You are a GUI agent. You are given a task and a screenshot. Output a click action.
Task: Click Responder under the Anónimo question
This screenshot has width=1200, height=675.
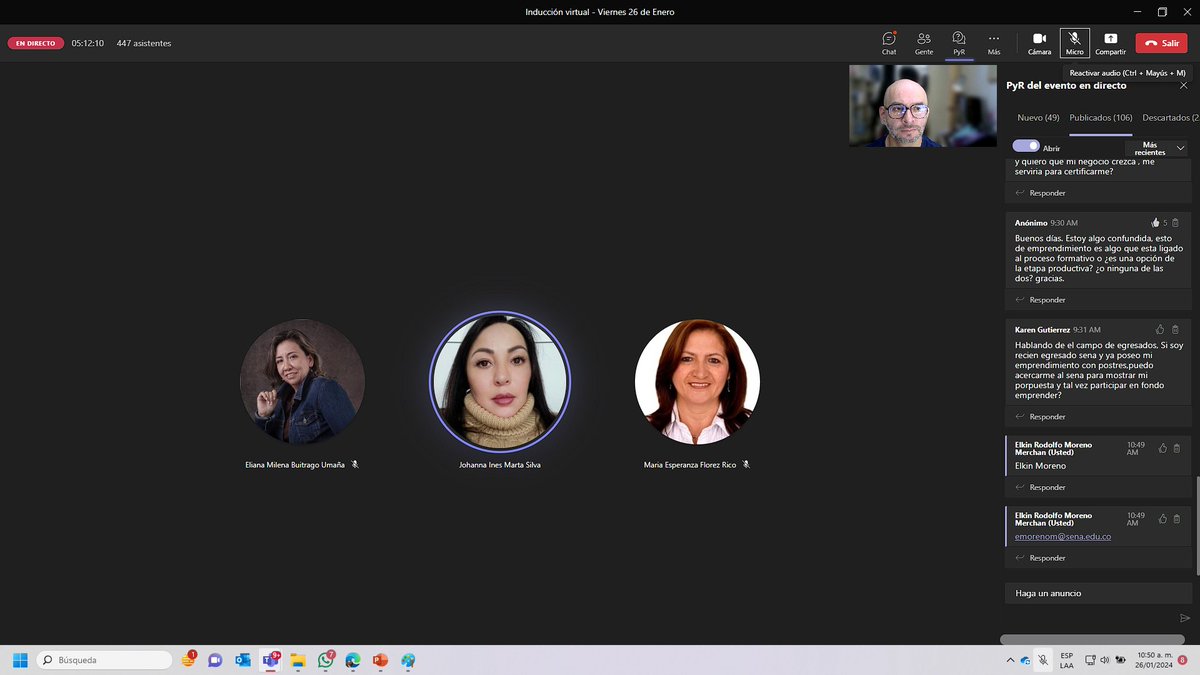tap(1040, 300)
